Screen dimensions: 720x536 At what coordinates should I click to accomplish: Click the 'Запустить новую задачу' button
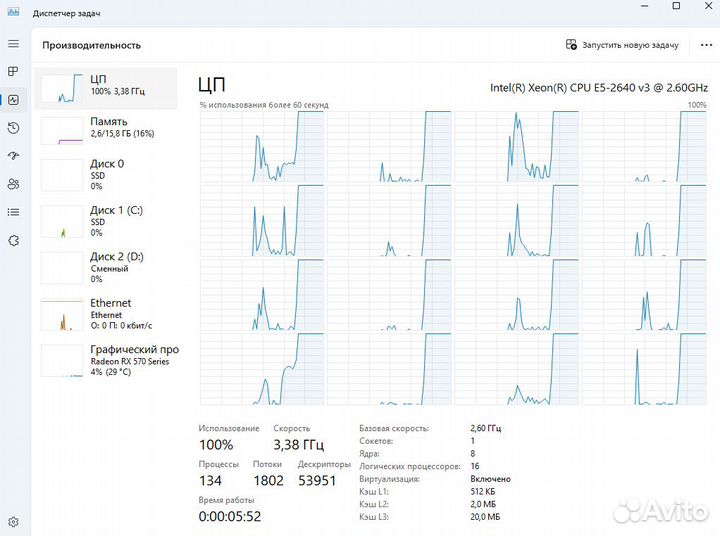(622, 45)
